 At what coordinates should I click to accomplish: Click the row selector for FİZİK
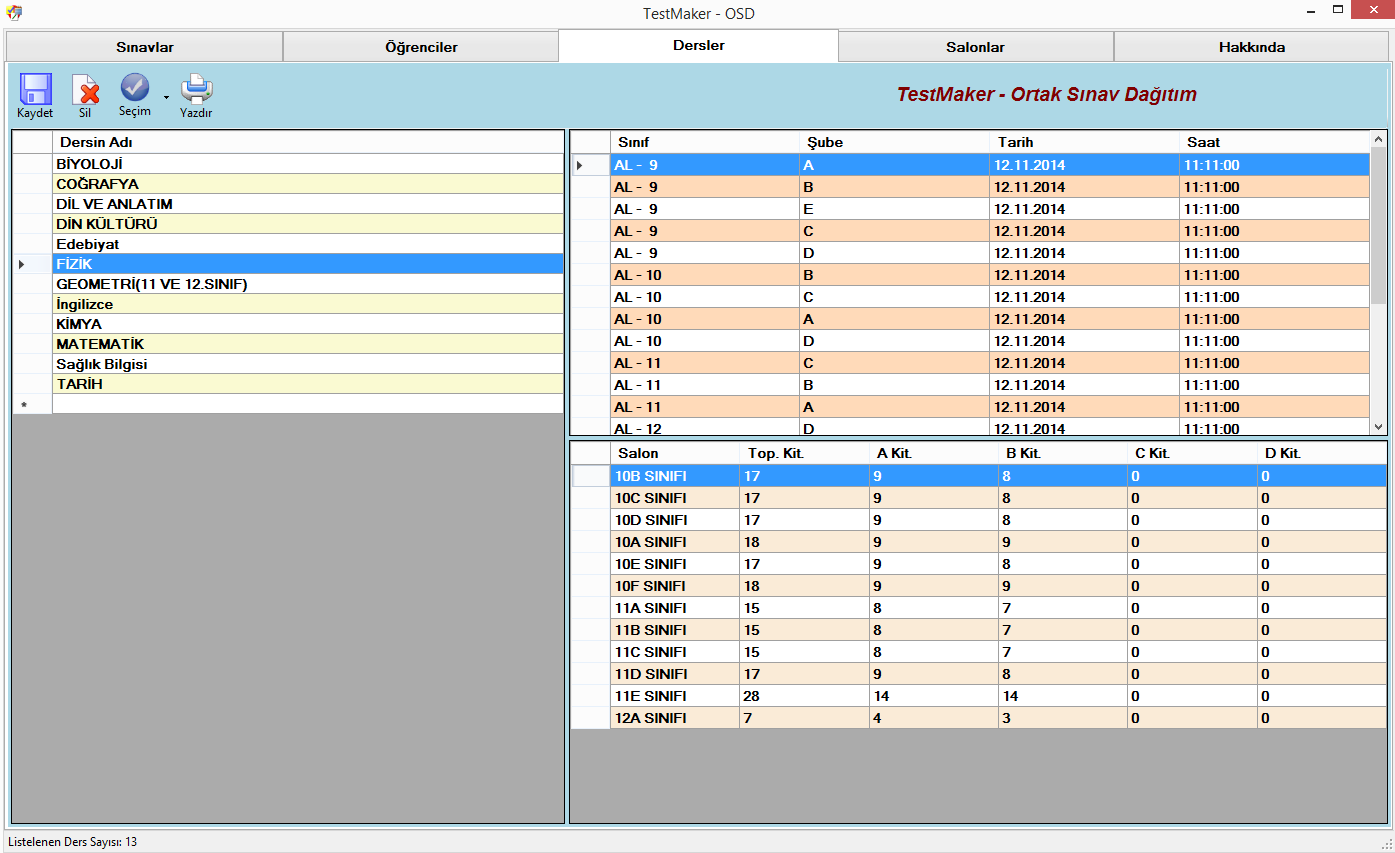(x=32, y=264)
